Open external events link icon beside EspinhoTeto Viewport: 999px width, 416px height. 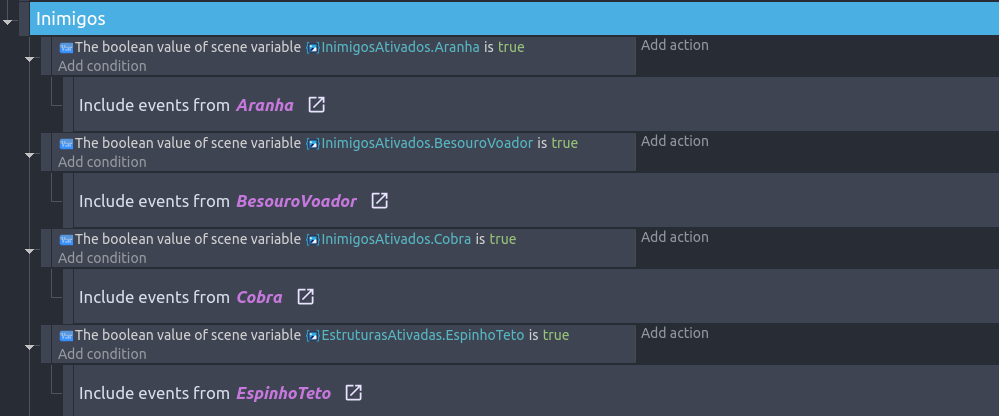click(x=354, y=393)
